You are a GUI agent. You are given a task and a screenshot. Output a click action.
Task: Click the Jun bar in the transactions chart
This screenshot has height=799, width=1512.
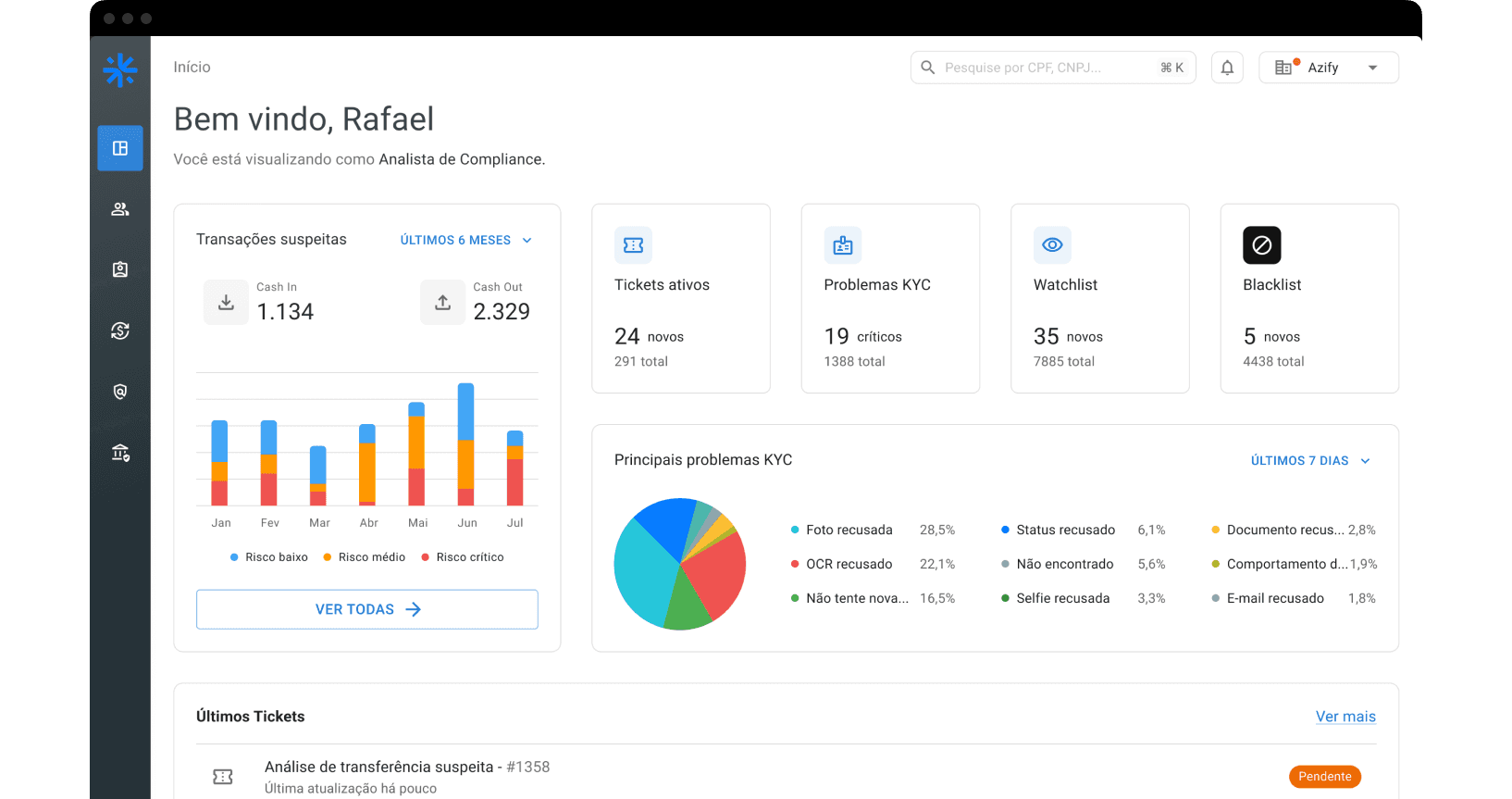point(466,444)
